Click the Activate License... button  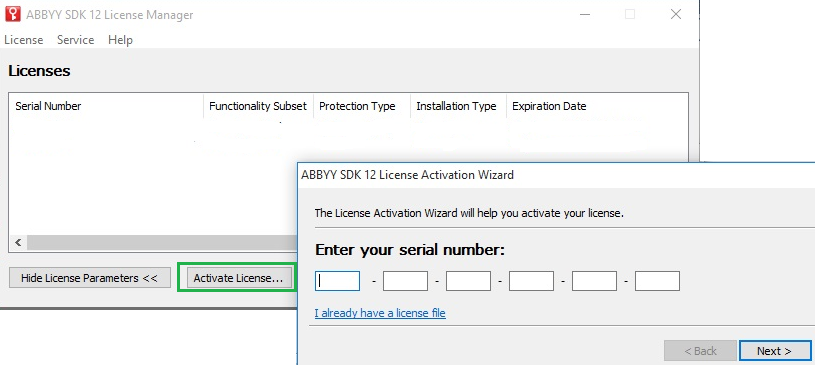click(238, 278)
